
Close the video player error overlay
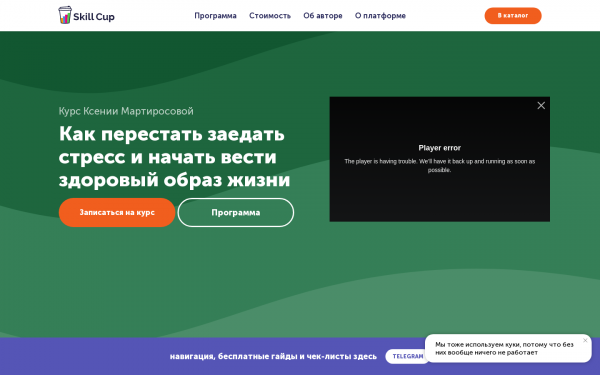tap(541, 106)
